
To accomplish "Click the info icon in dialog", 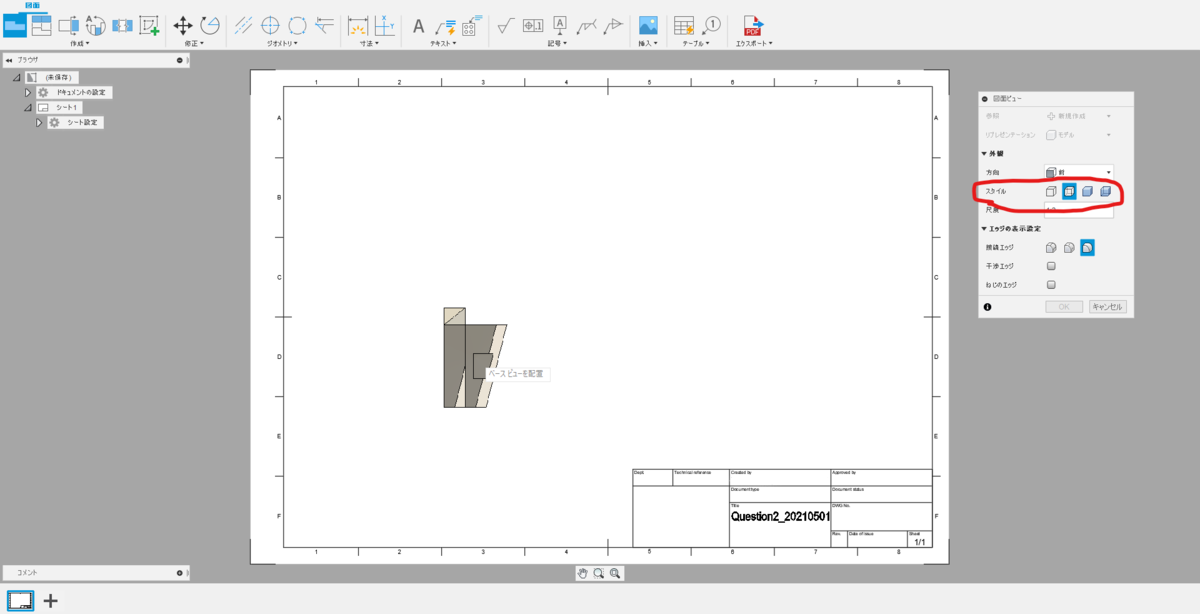I will (987, 307).
